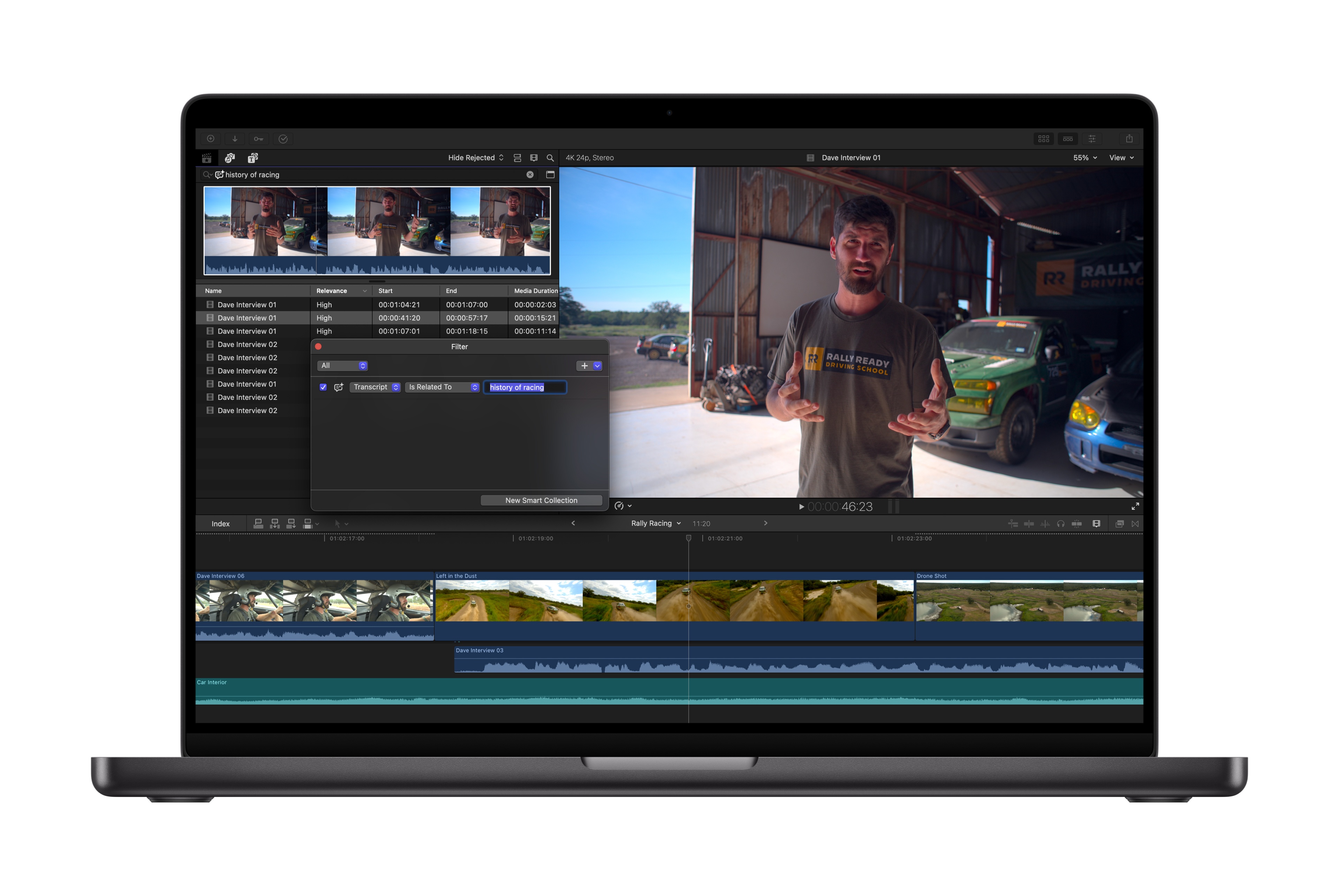
Task: Click the New Smart Collection button
Action: [541, 500]
